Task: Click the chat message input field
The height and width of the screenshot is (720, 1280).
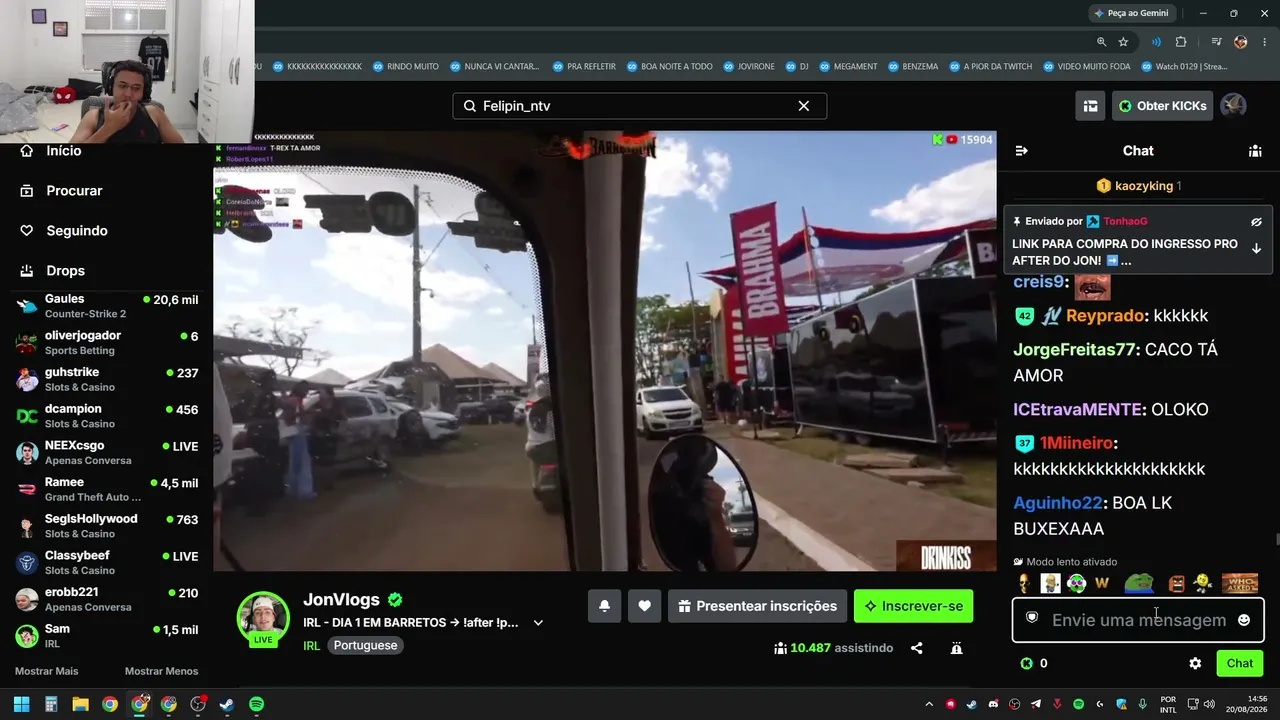Action: (x=1138, y=620)
